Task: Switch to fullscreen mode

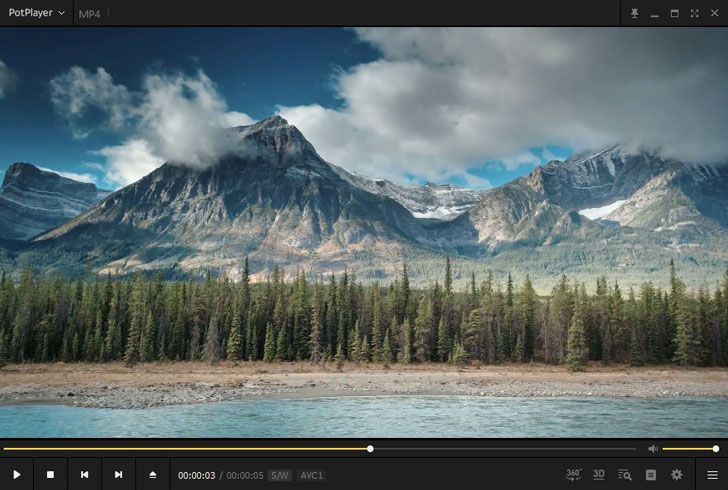Action: click(695, 13)
